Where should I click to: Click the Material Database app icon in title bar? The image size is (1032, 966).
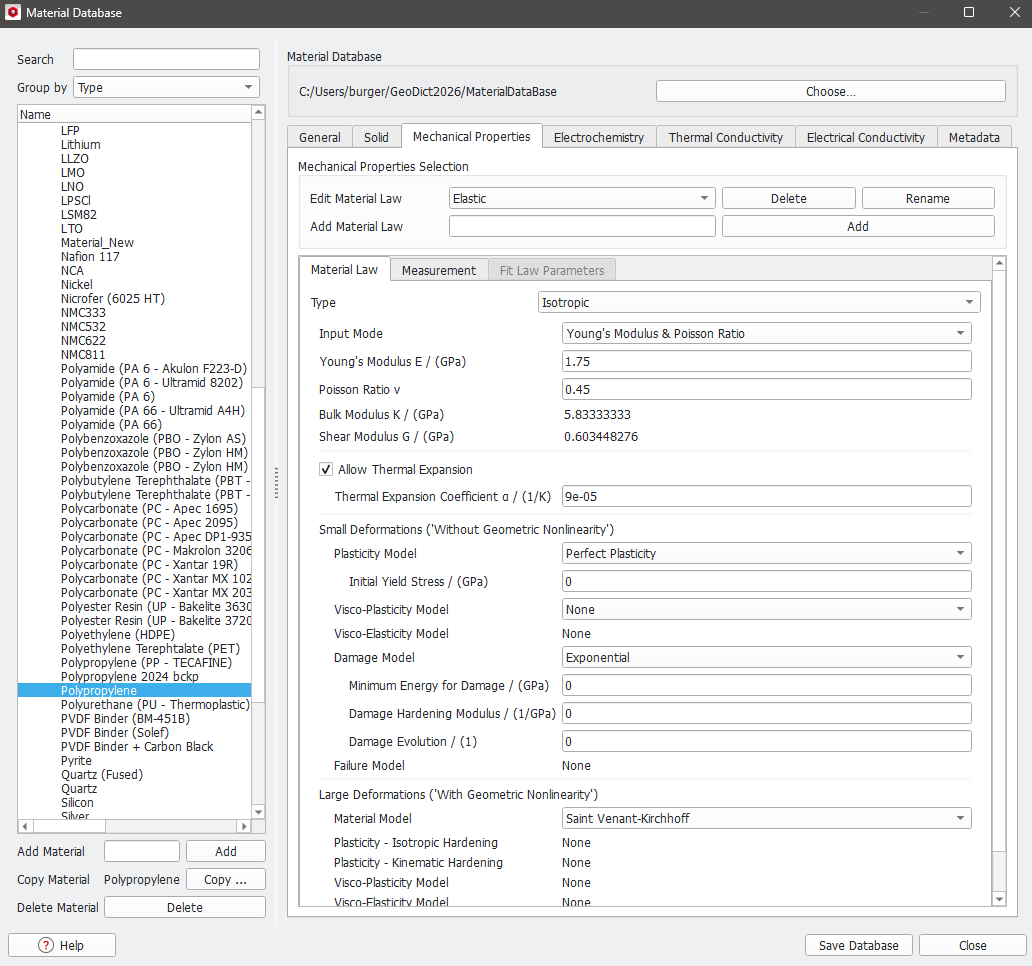click(x=13, y=13)
